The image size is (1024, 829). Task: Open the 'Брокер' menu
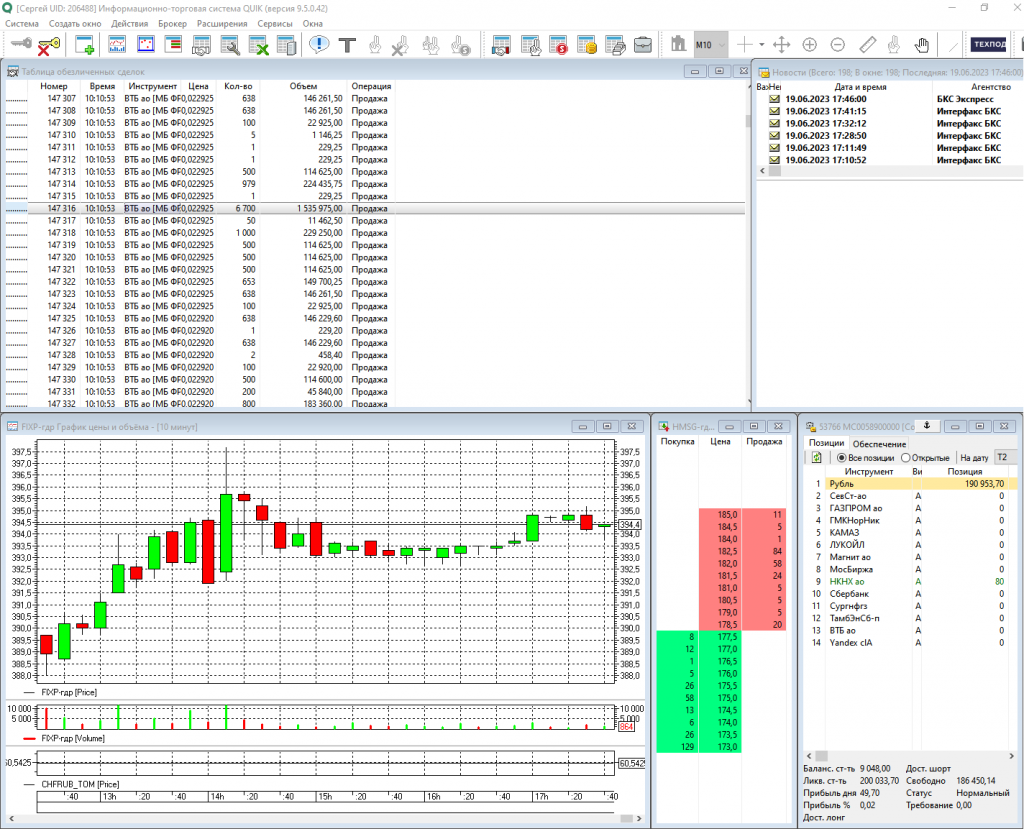[172, 23]
